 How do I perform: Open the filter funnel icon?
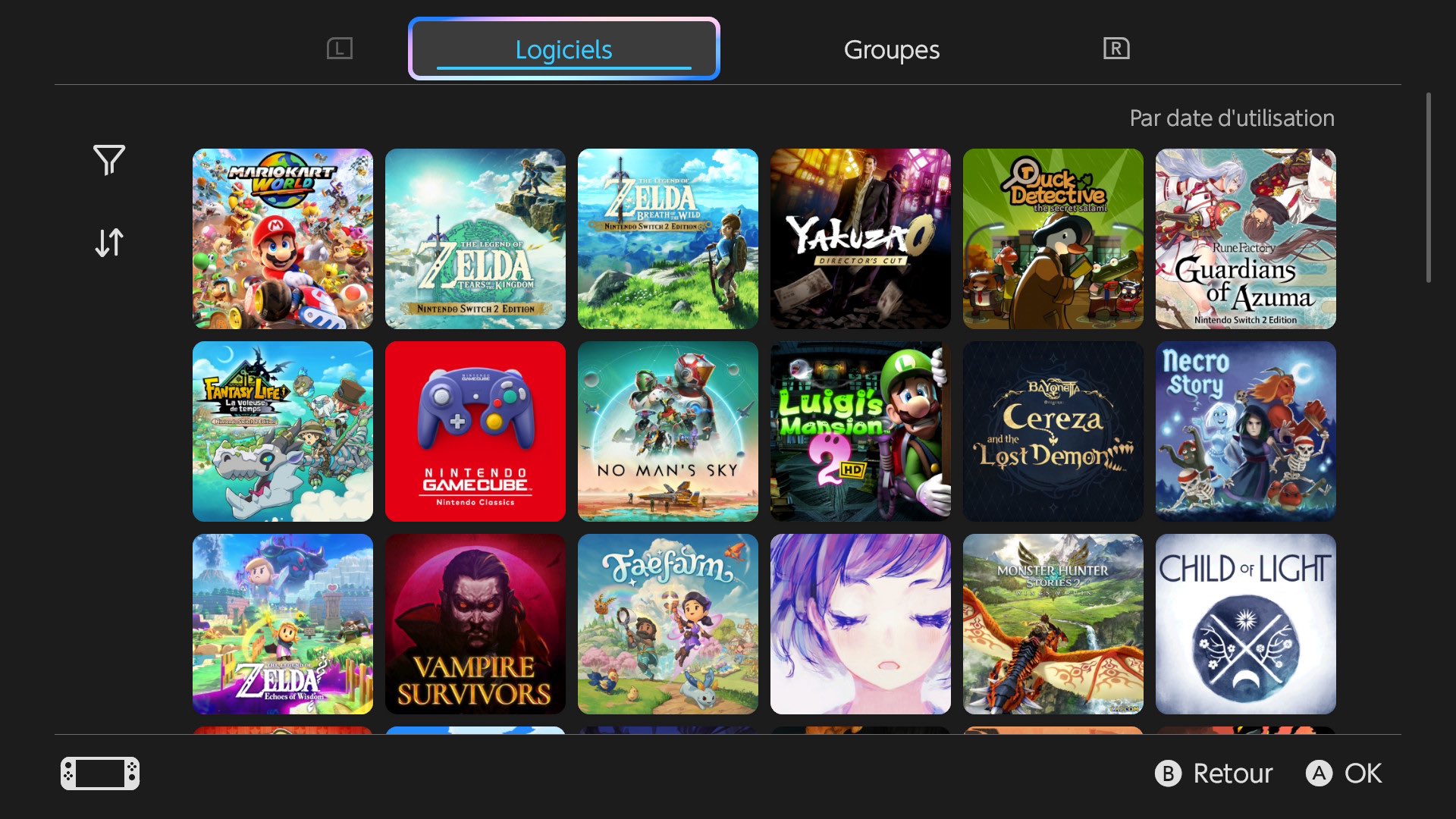tap(109, 160)
